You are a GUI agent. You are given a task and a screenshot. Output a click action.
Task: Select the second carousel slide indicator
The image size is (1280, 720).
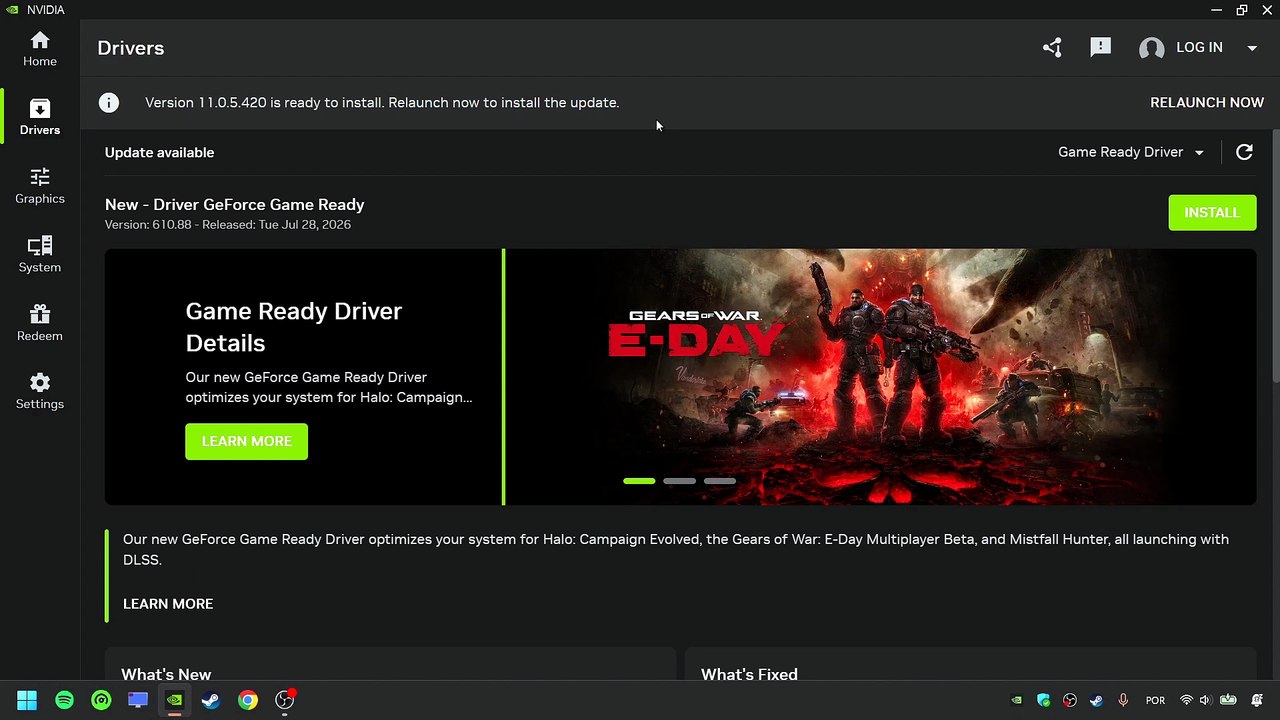click(679, 481)
